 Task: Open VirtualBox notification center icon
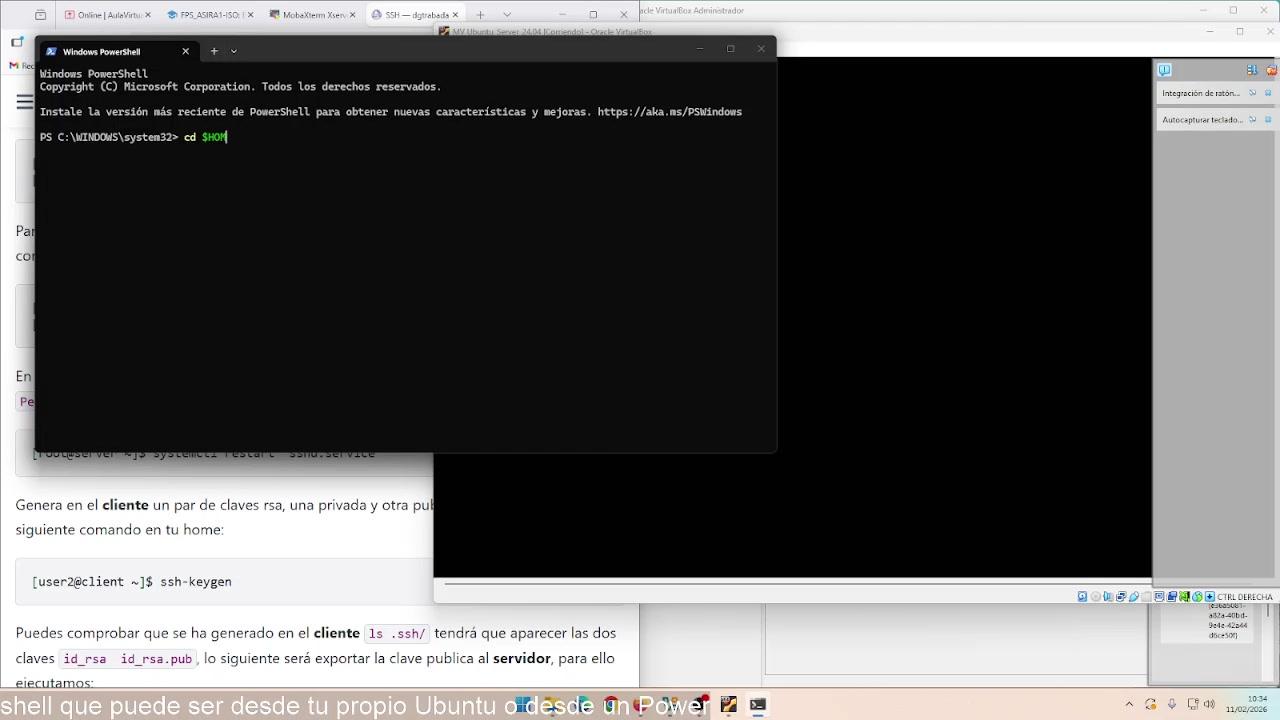pyautogui.click(x=1164, y=70)
